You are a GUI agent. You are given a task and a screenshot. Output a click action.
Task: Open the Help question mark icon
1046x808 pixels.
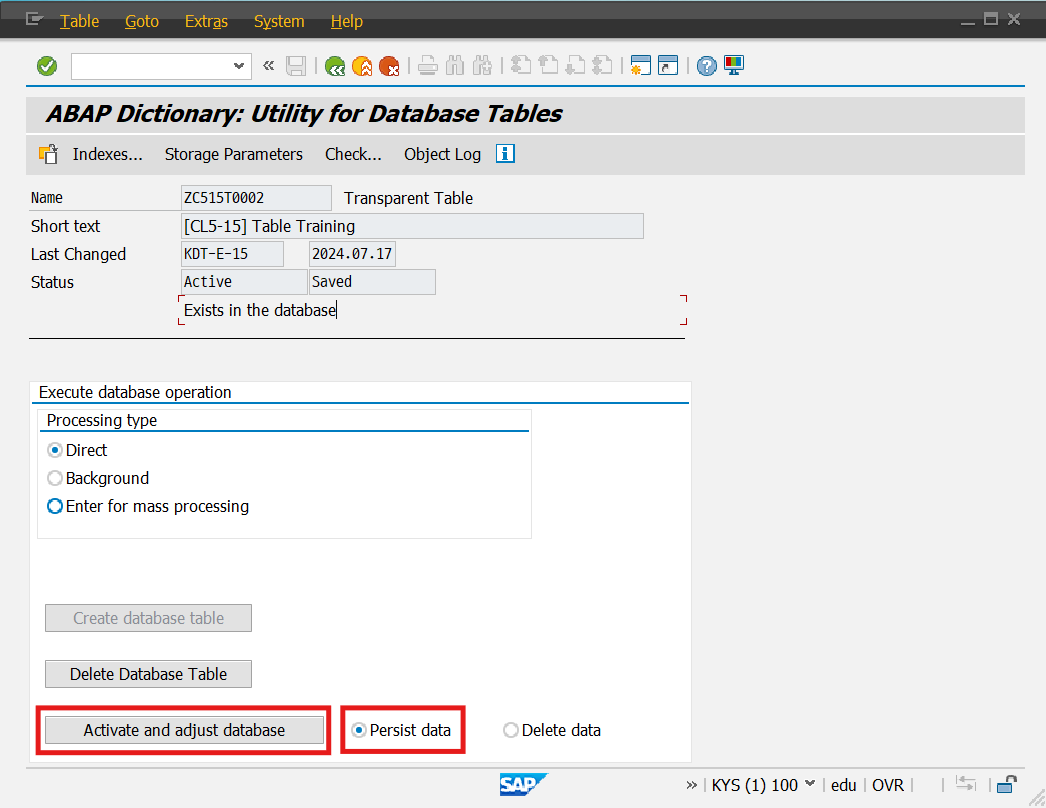pyautogui.click(x=706, y=66)
